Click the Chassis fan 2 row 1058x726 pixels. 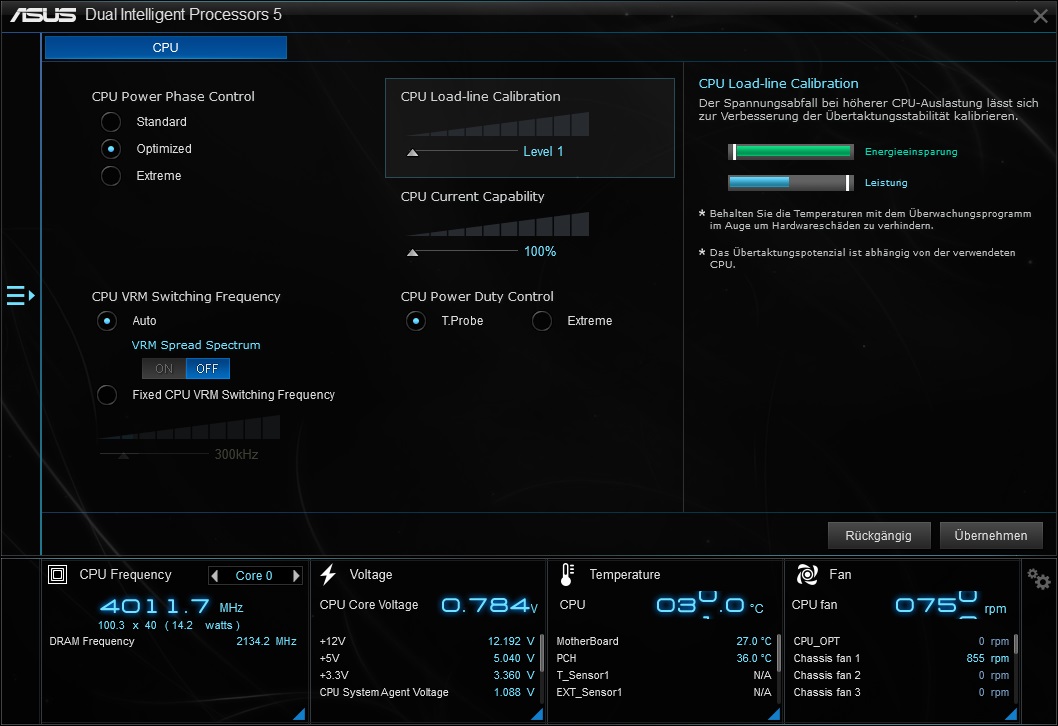901,675
